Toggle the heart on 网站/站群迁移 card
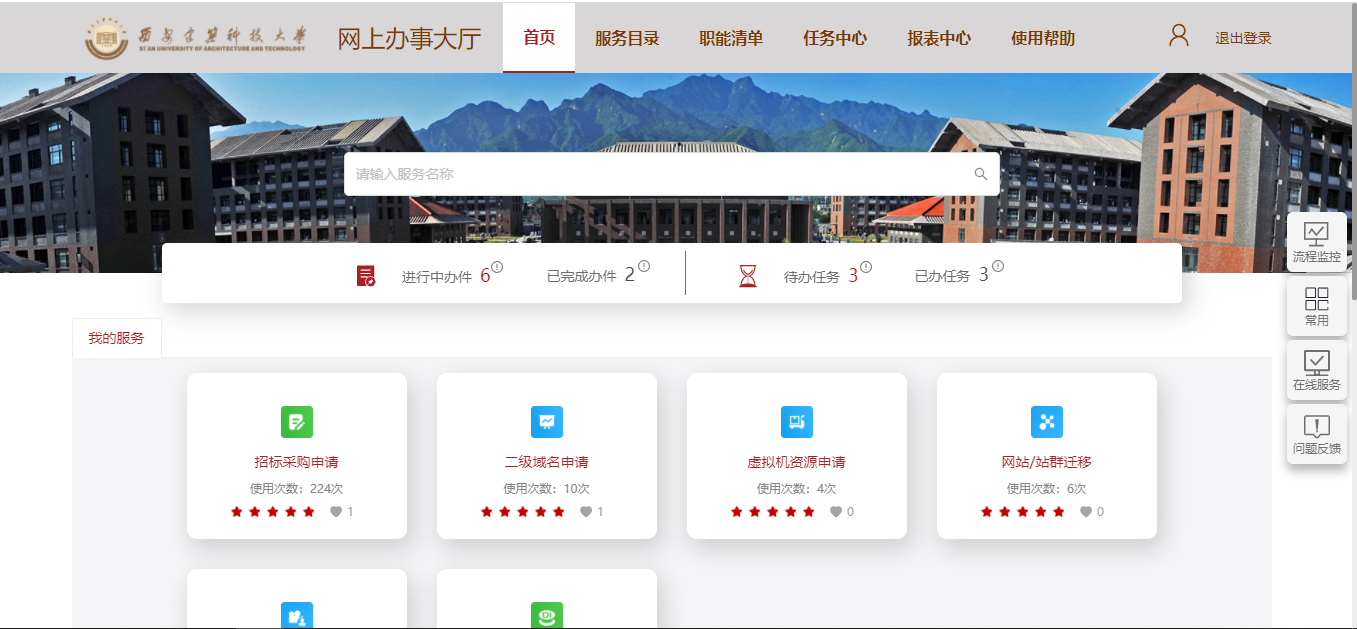Viewport: 1357px width, 629px height. pos(1086,512)
